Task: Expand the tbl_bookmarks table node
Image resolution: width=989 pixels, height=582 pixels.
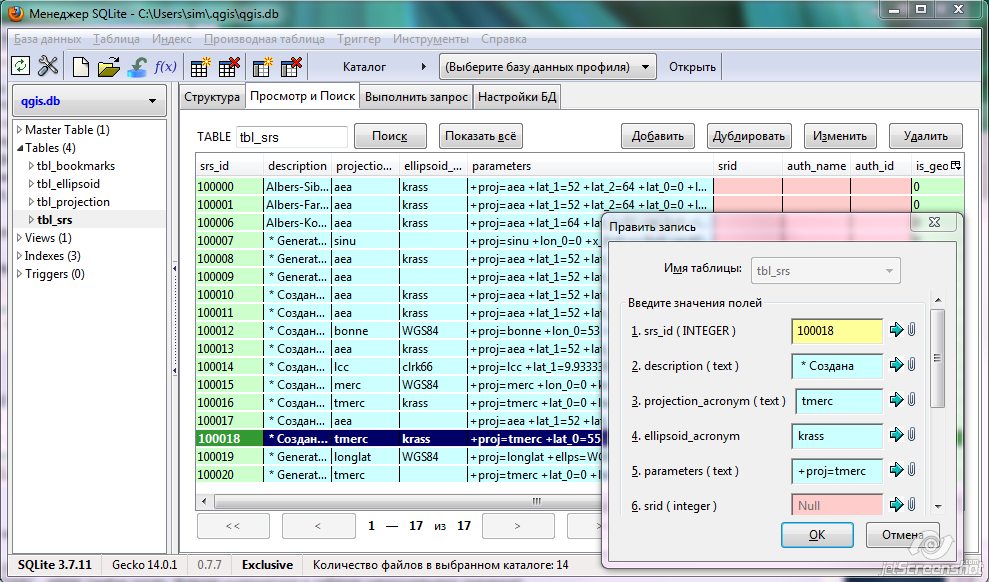Action: pos(32,166)
